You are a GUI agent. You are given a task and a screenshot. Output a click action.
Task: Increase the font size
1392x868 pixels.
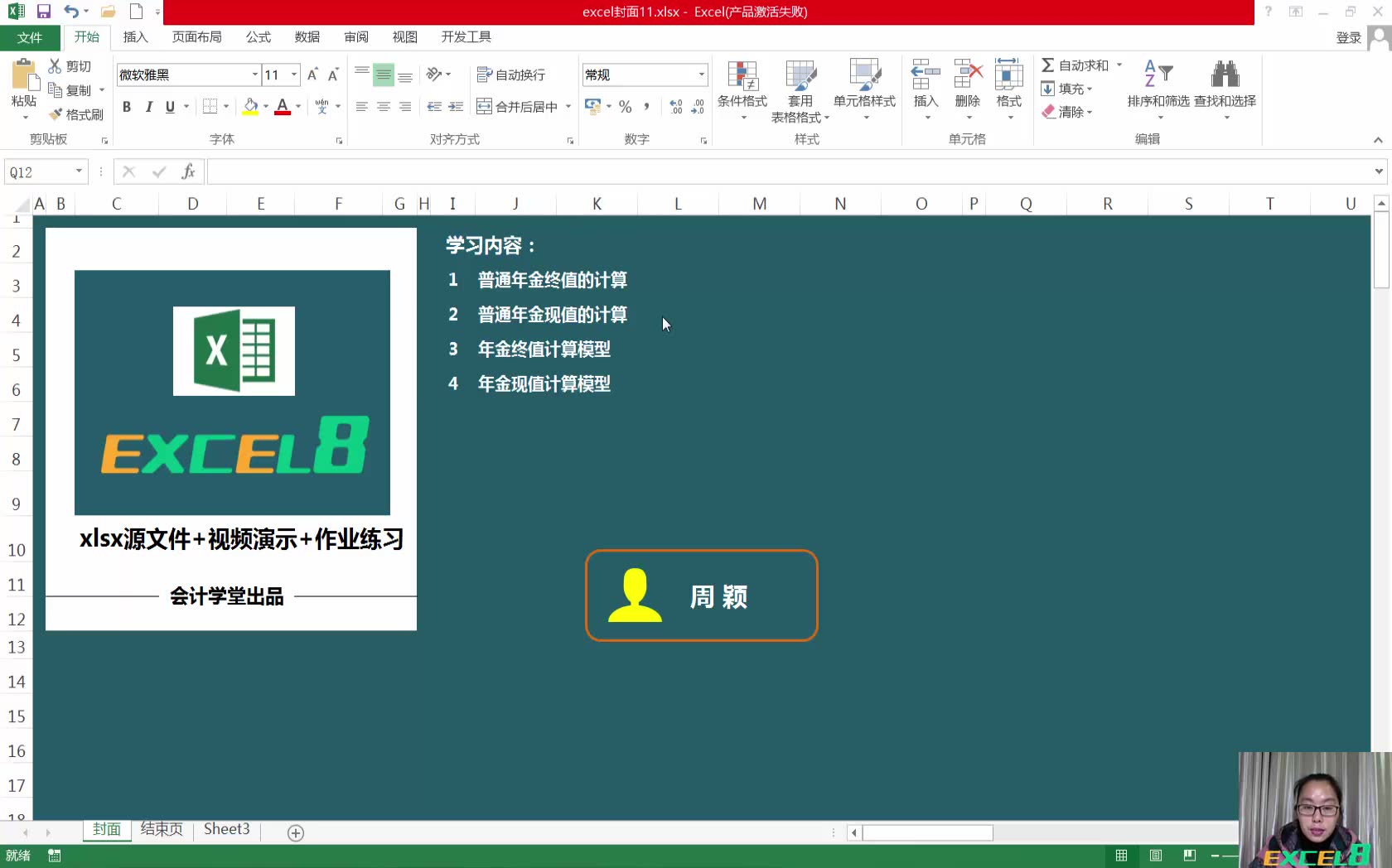pos(313,75)
